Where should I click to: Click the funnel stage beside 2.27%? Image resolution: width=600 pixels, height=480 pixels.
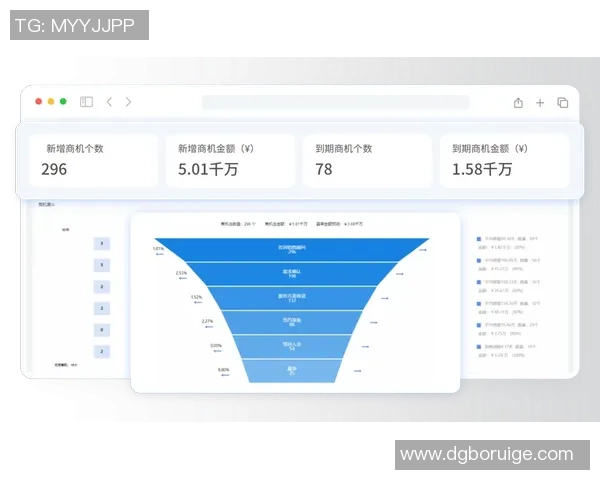292,322
